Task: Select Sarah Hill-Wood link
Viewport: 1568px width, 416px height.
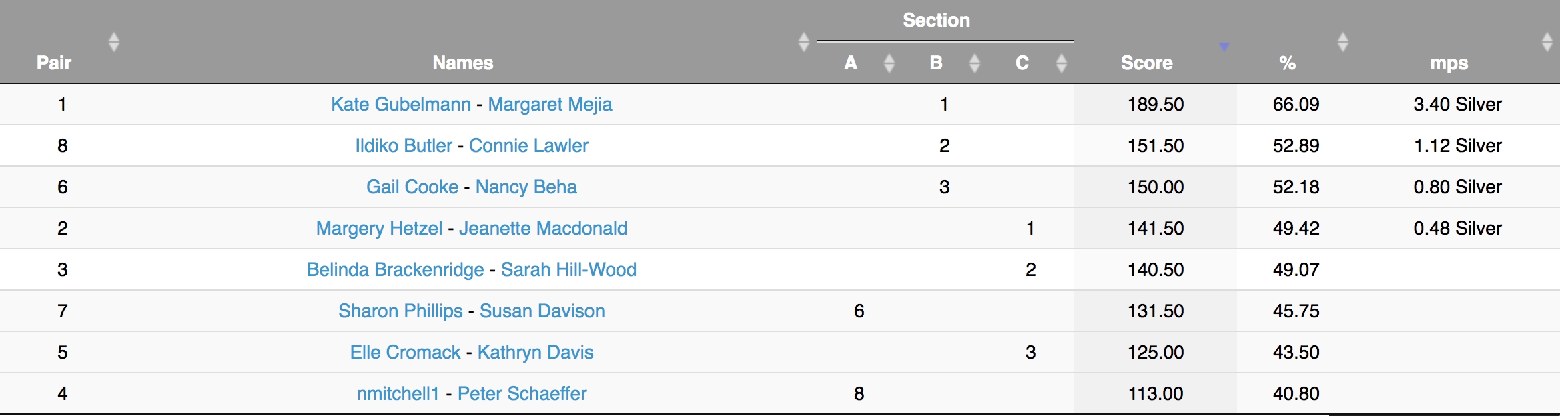Action: click(x=568, y=269)
